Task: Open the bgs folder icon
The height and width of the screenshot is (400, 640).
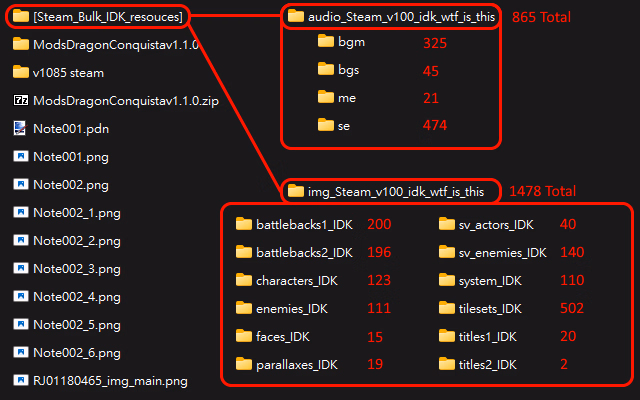Action: [326, 69]
